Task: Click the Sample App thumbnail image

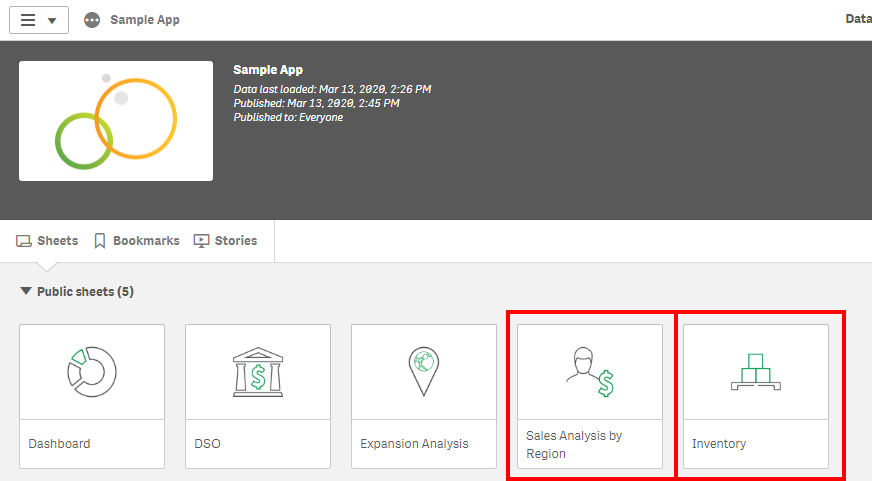Action: pos(116,121)
